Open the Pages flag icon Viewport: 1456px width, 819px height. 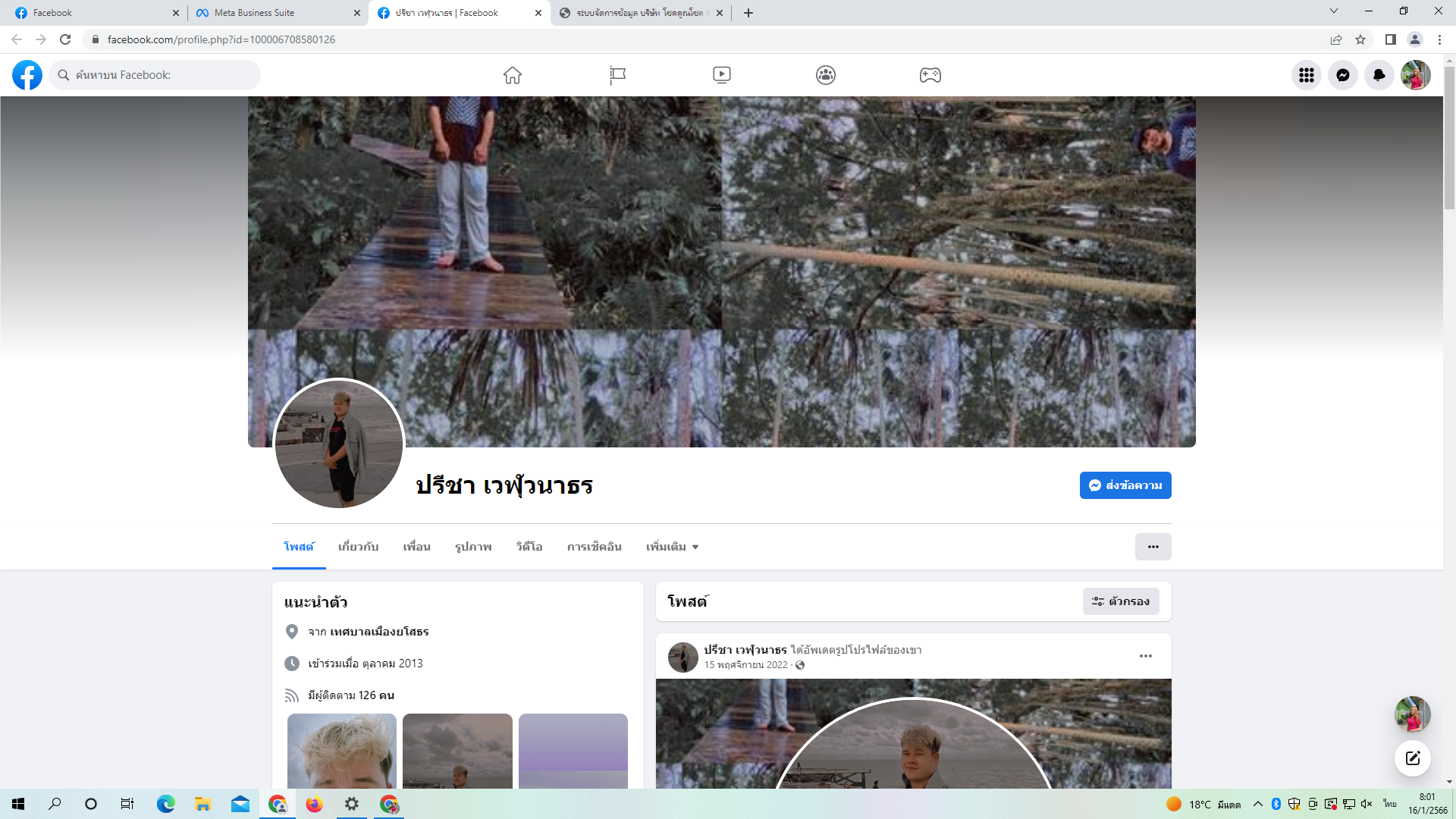(617, 75)
